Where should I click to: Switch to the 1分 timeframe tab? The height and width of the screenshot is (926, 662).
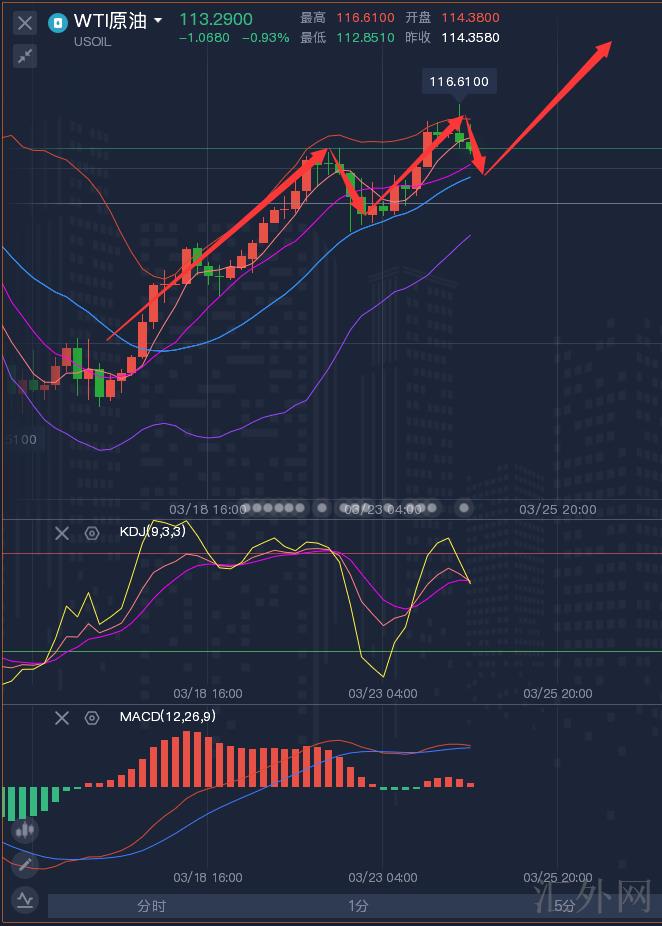tap(358, 906)
